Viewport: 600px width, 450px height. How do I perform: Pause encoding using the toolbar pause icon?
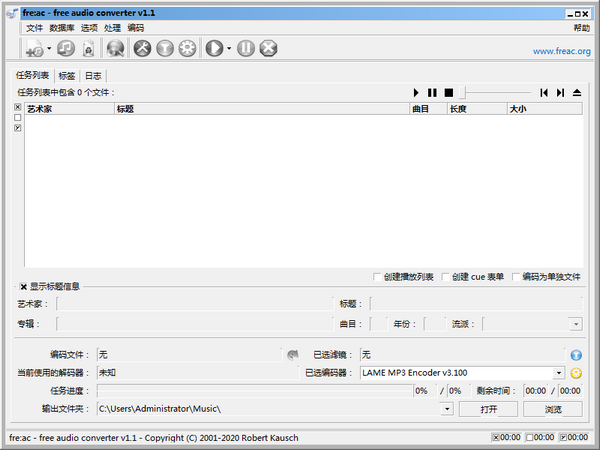(246, 48)
